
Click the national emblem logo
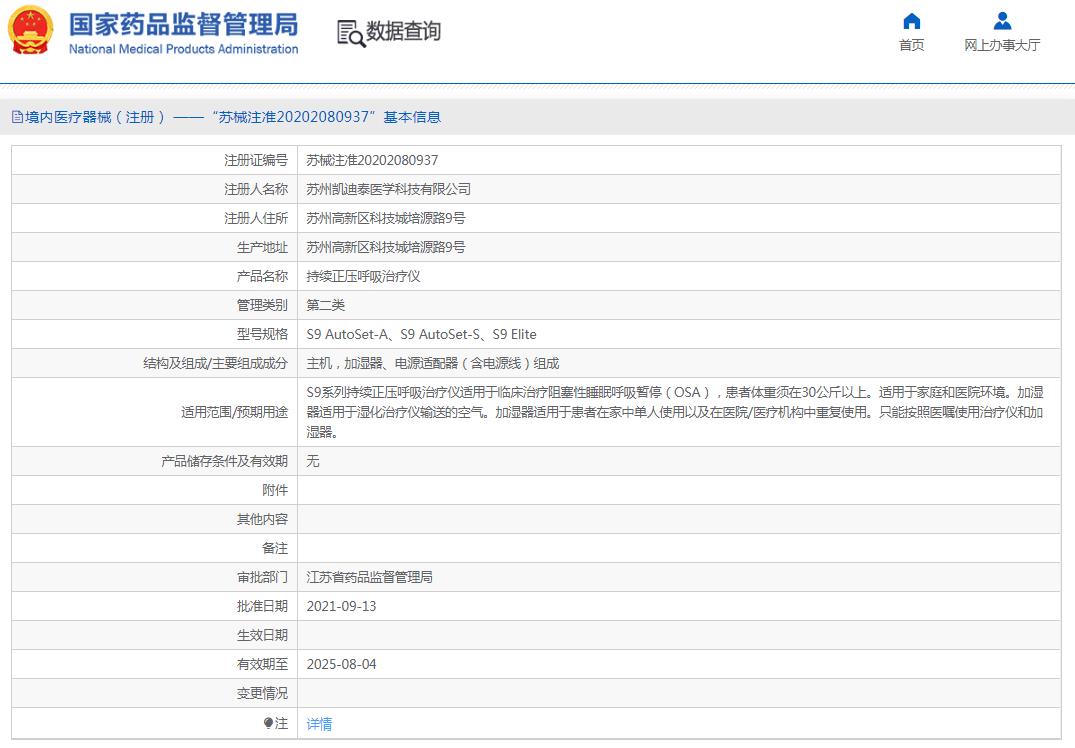pos(31,30)
